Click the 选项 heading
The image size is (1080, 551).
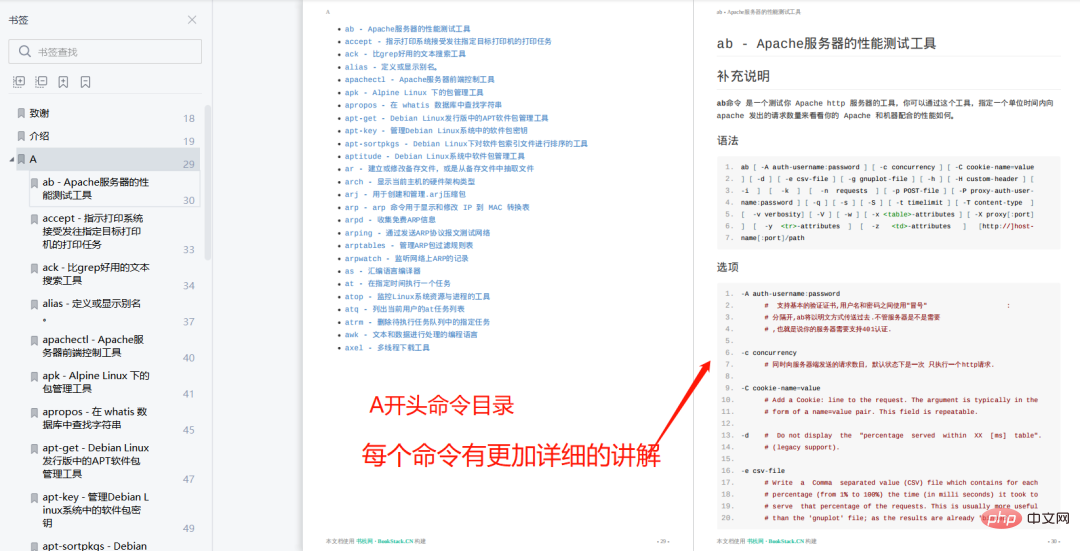727,267
